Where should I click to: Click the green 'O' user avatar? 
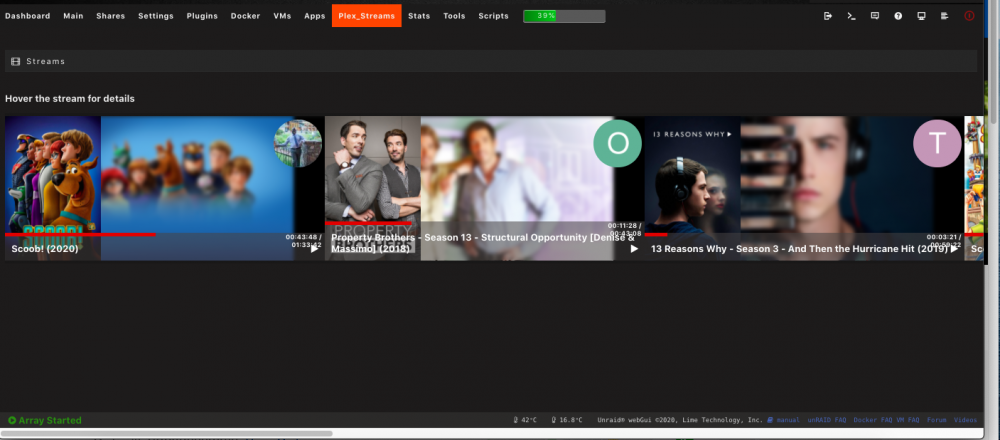click(x=617, y=143)
